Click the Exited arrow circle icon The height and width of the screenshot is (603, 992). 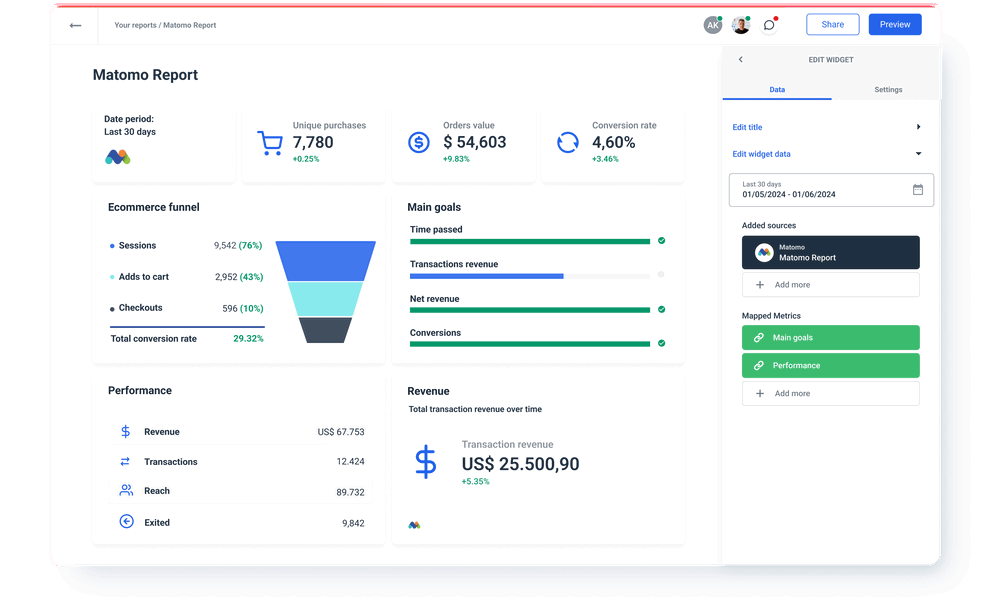126,521
